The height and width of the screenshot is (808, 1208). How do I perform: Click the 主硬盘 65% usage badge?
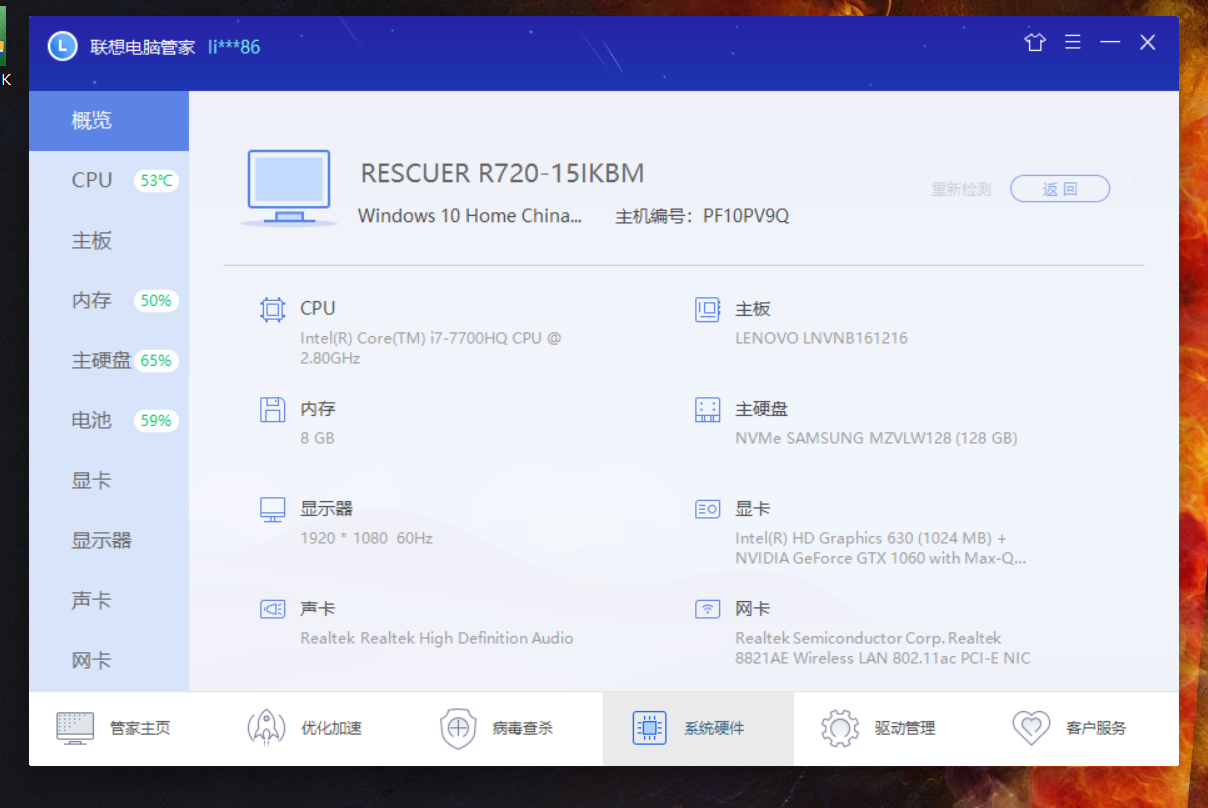click(156, 361)
